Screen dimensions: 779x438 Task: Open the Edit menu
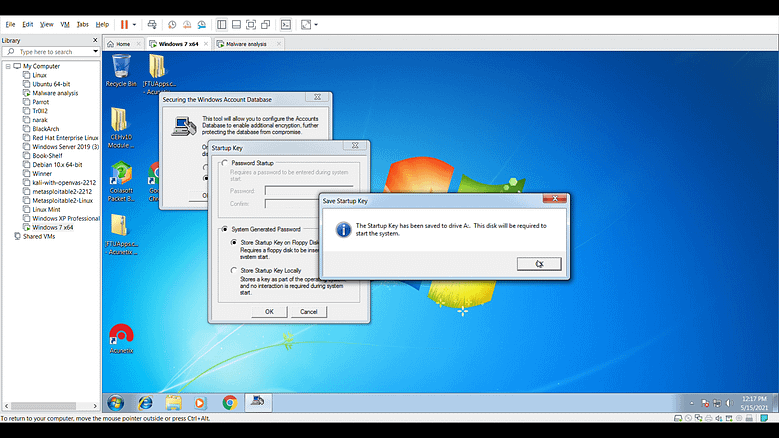(27, 24)
